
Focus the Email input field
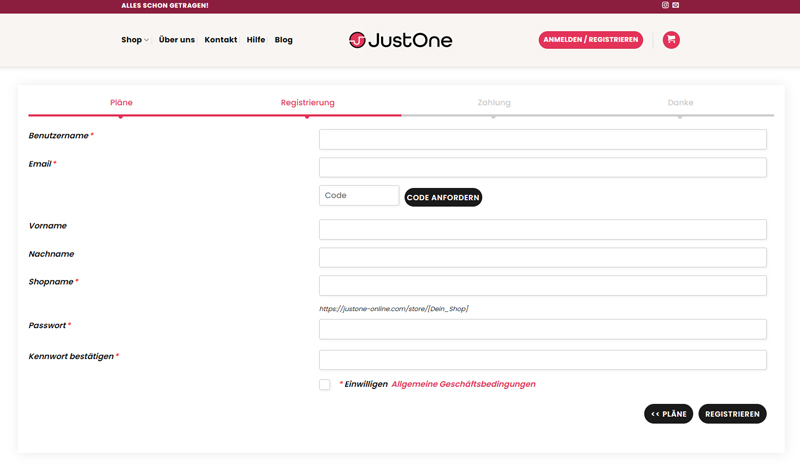542,167
